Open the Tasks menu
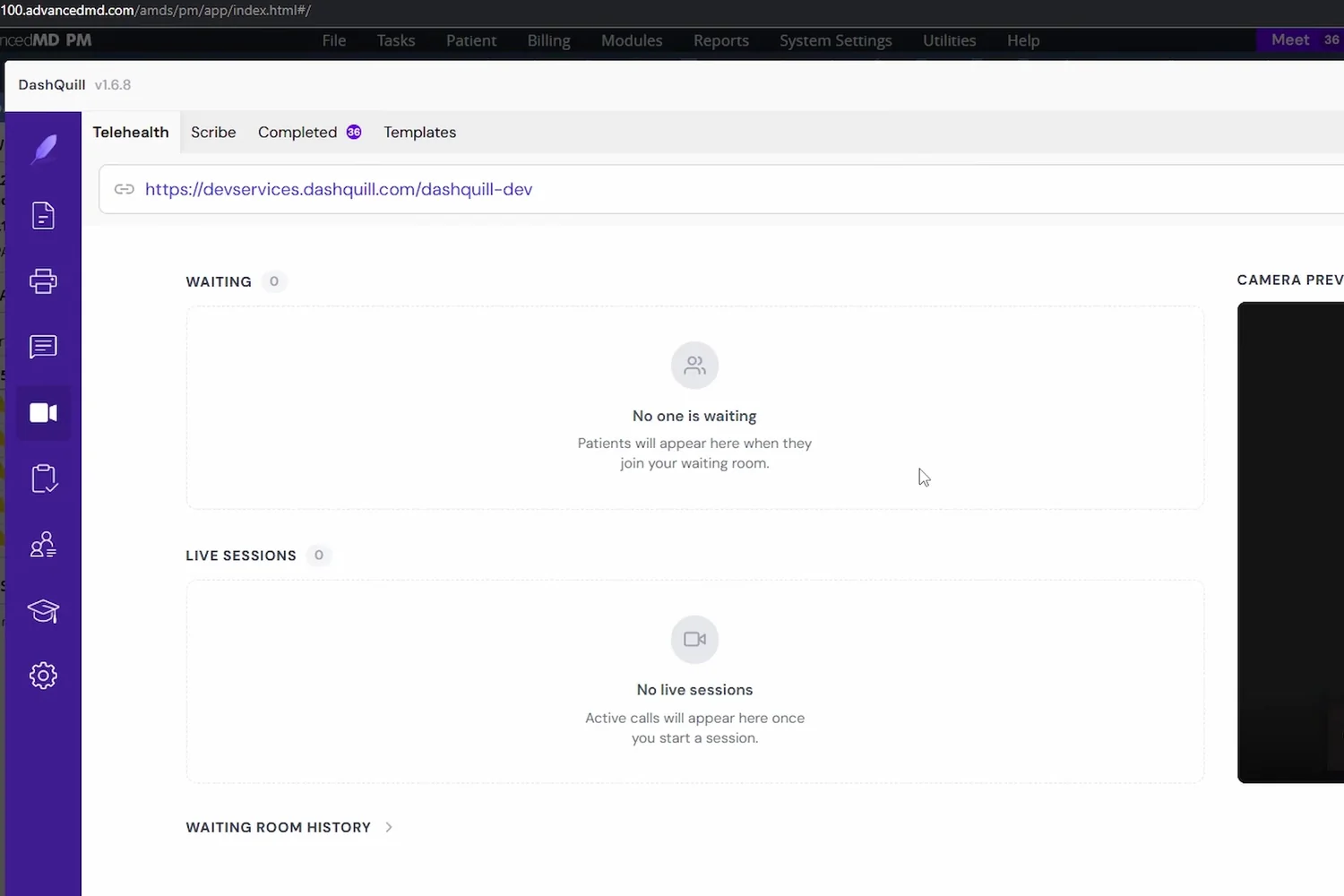This screenshot has width=1344, height=896. tap(396, 40)
